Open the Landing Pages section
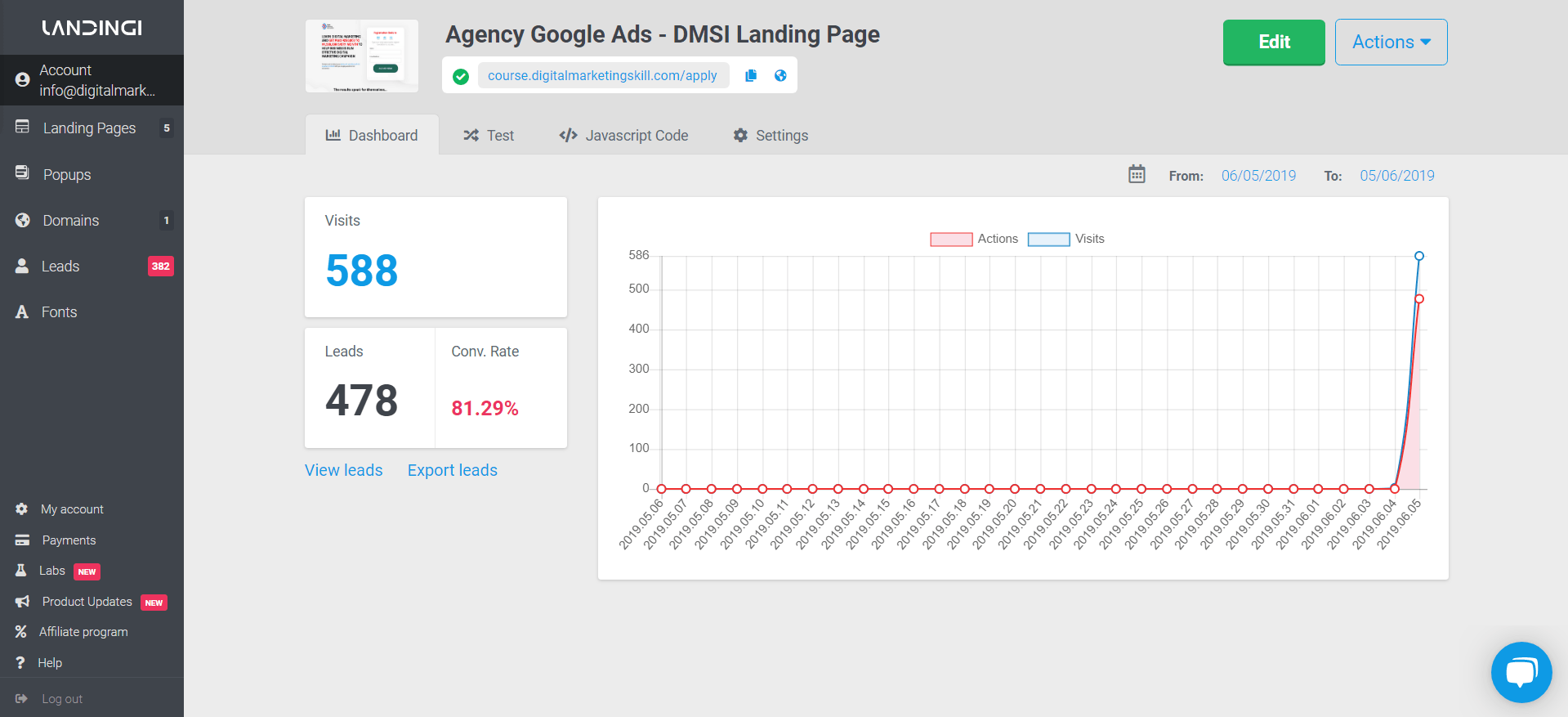Viewport: 1568px width, 717px height. click(x=92, y=128)
